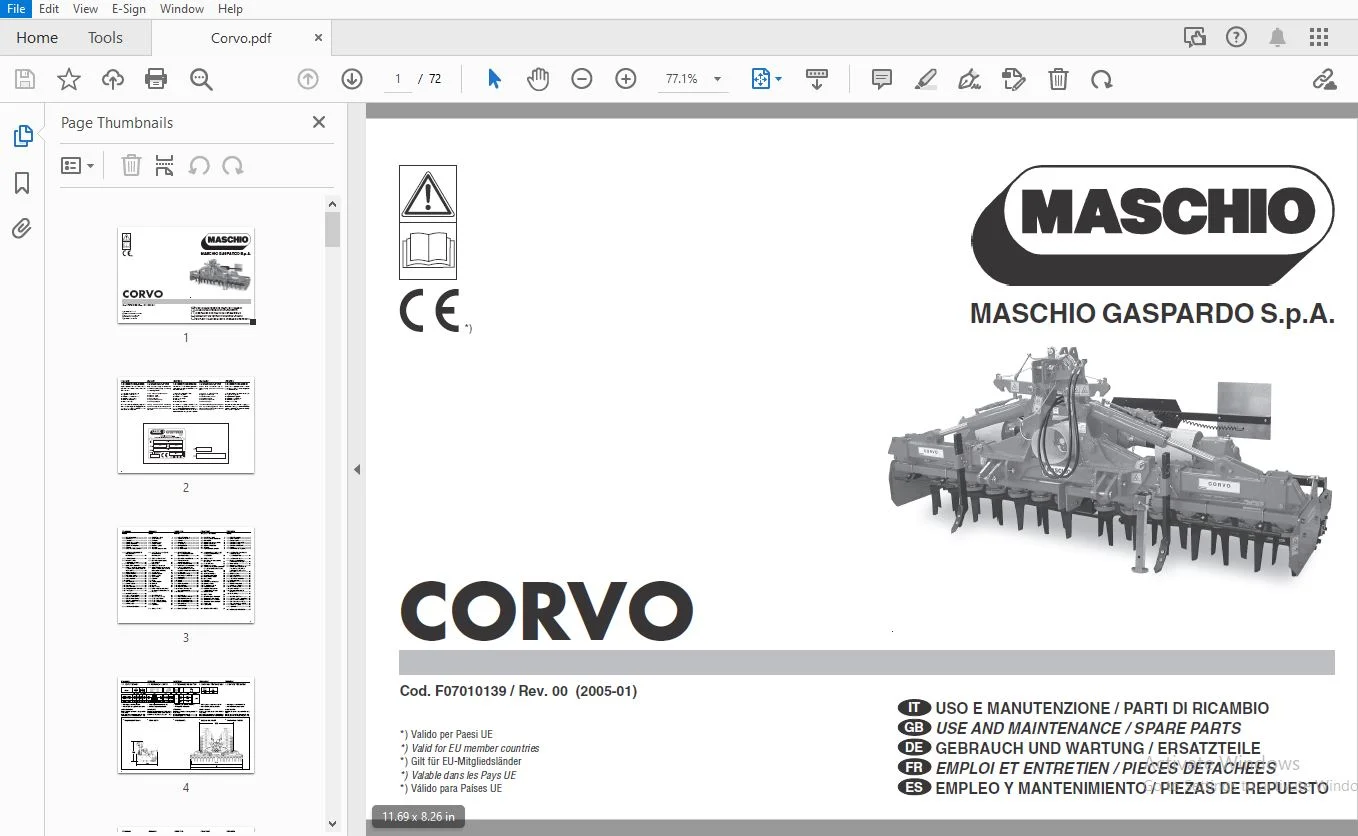Screen dimensions: 1358x836
Task: Click the comment share icon at top right
Action: [x=1194, y=38]
